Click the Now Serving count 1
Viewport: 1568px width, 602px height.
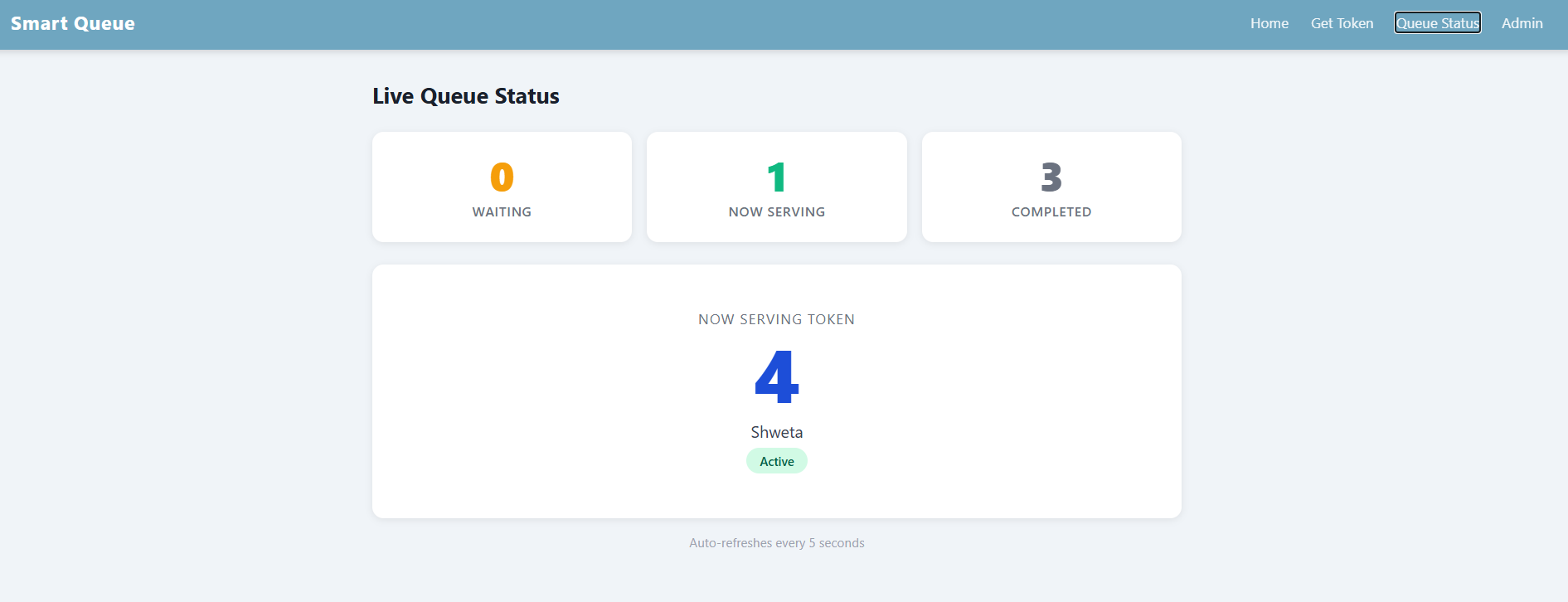click(777, 177)
